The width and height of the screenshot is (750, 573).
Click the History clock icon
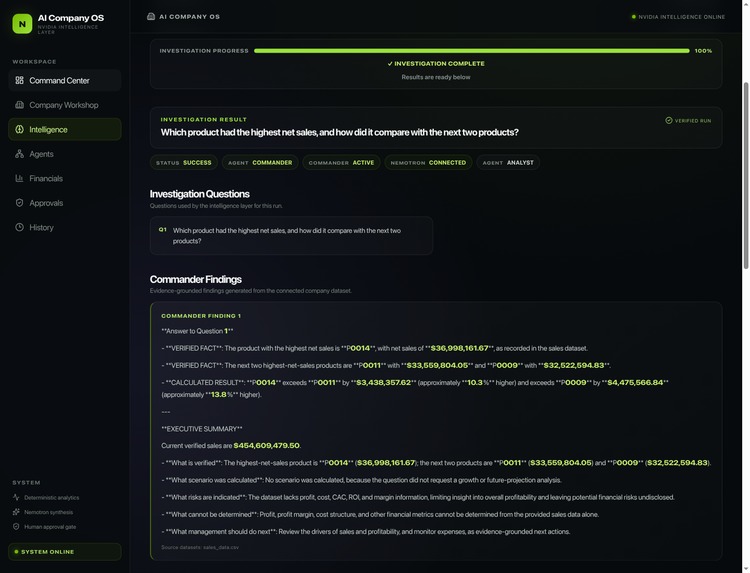pyautogui.click(x=19, y=227)
